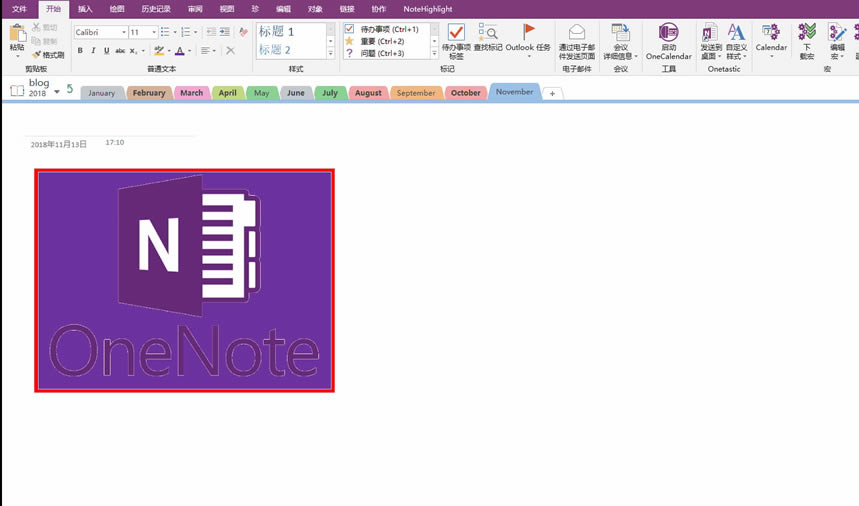Open the blog 2018 notebook dropdown
859x506 pixels.
point(57,92)
